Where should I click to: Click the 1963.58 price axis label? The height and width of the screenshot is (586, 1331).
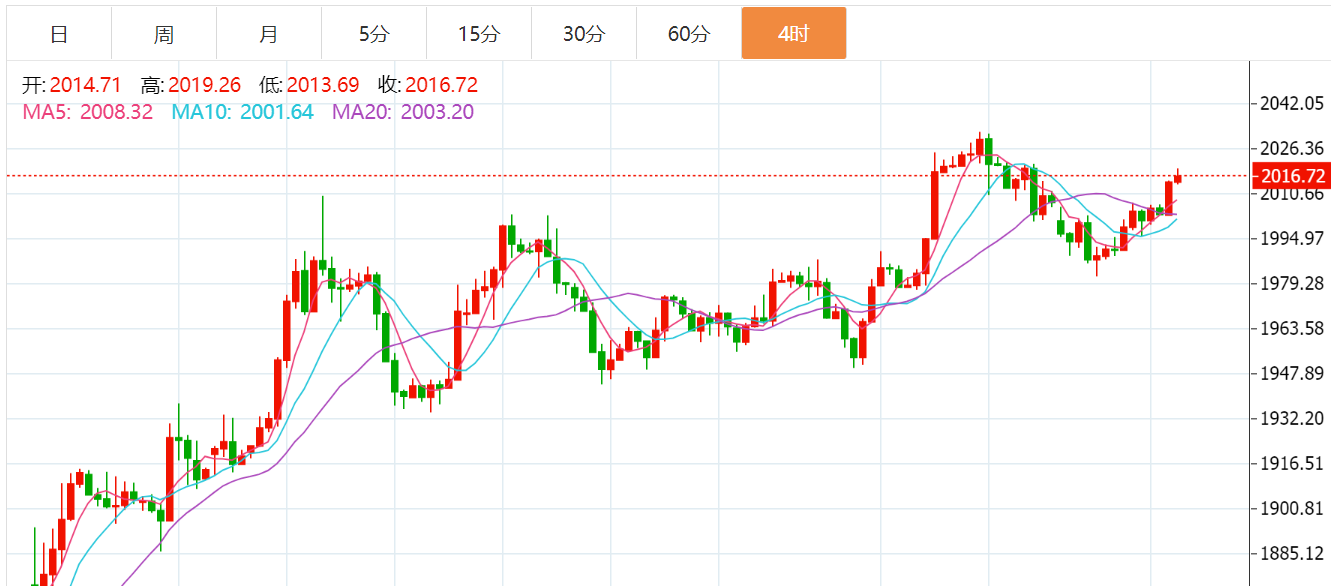pyautogui.click(x=1294, y=329)
